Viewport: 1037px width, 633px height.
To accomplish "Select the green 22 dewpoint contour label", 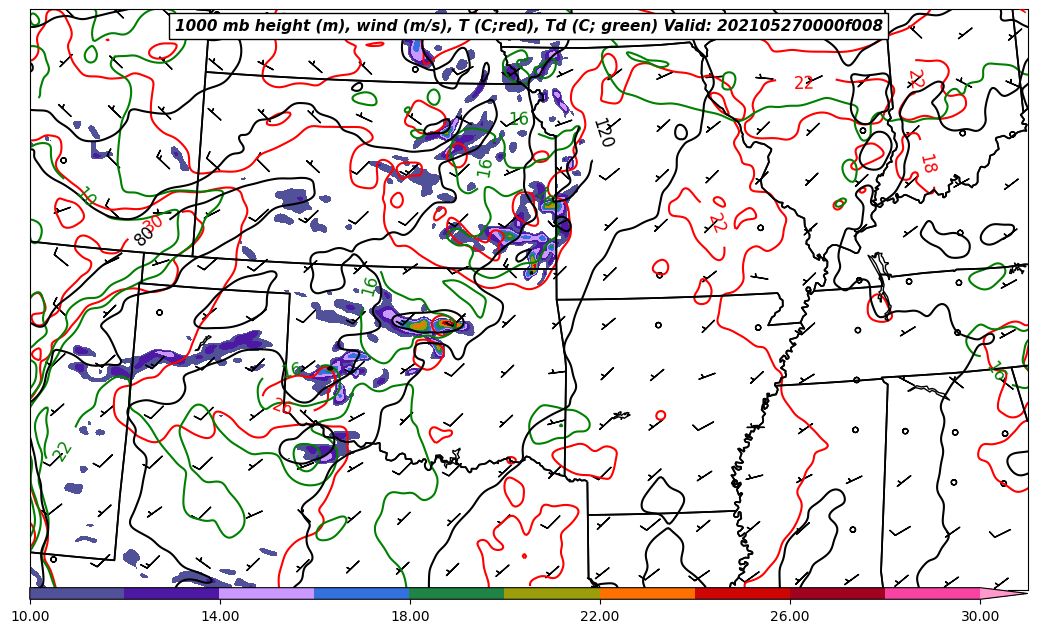I will tap(63, 451).
